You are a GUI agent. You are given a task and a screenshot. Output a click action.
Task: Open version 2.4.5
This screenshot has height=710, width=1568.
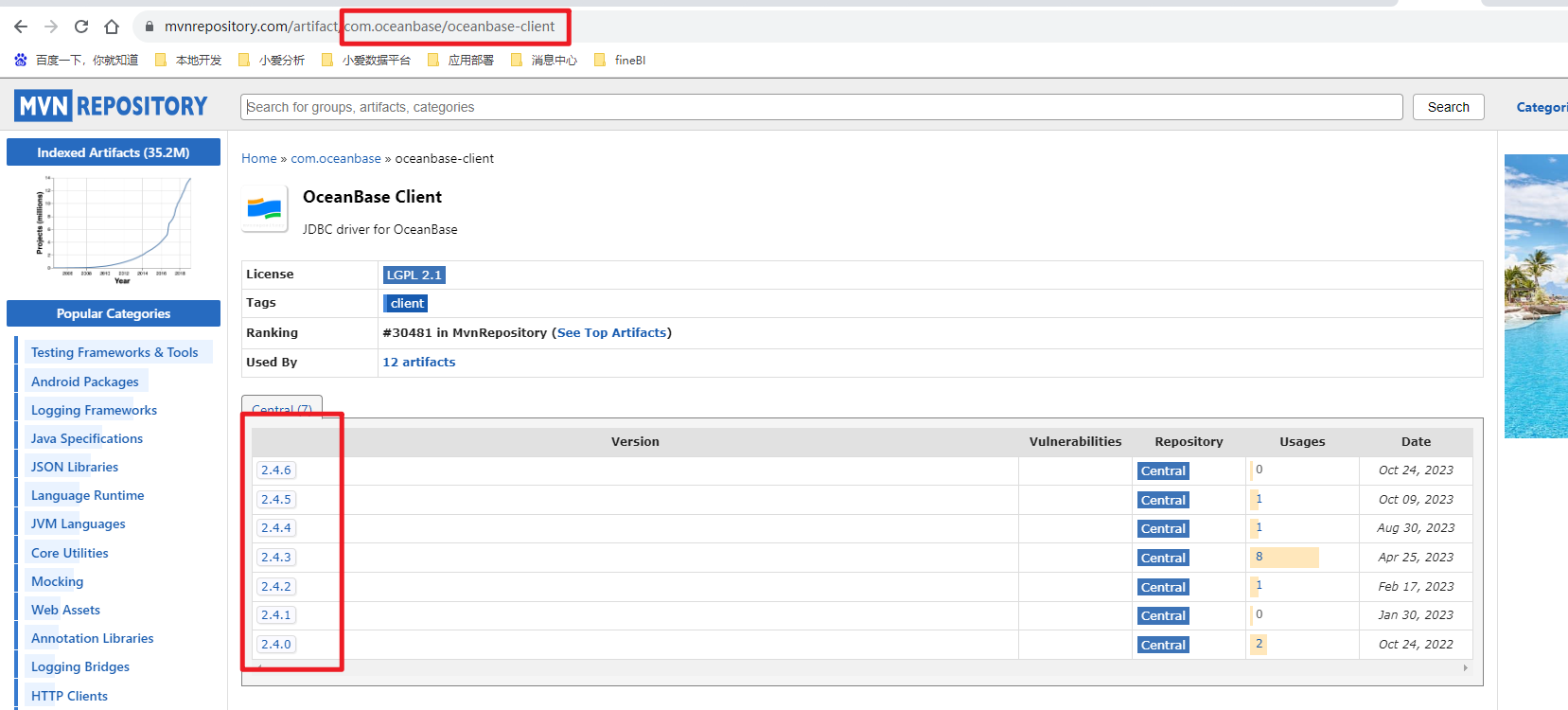coord(276,500)
